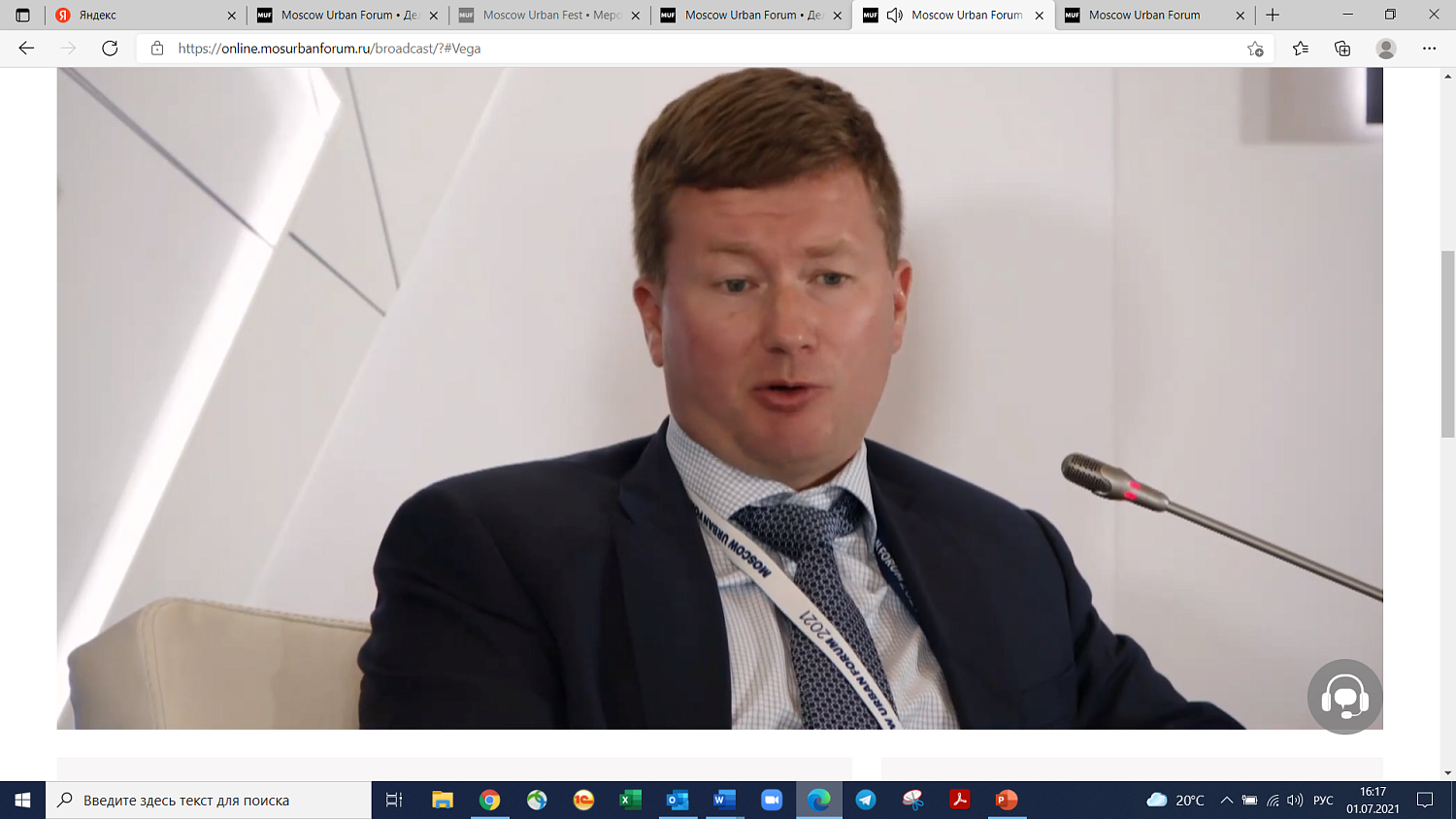
Task: Open the system volume control
Action: (x=1295, y=801)
